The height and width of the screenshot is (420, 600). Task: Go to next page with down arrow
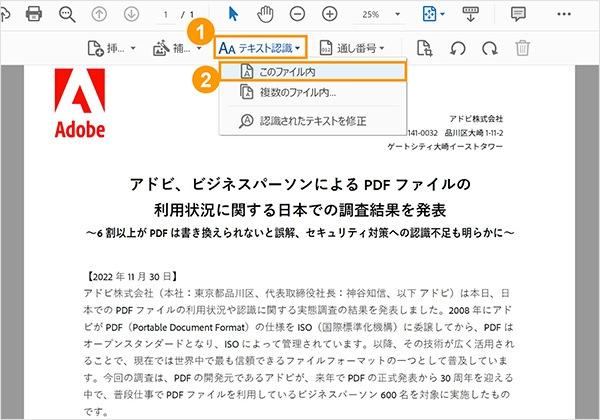(131, 15)
